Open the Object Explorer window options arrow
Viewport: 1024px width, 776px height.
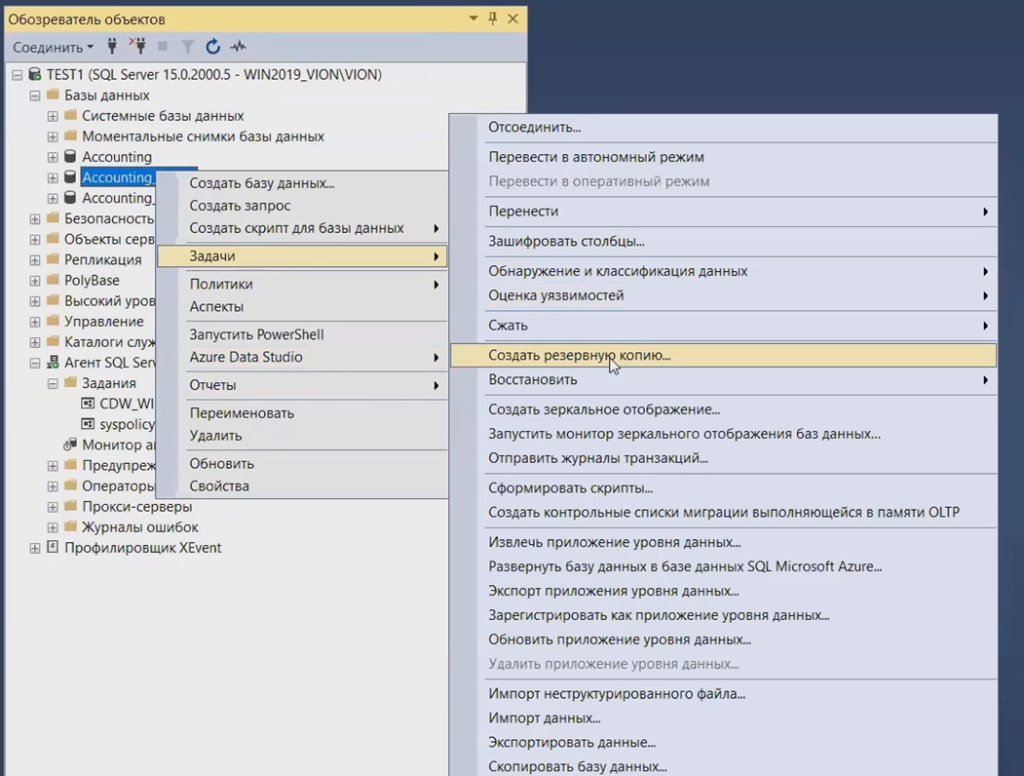[x=473, y=19]
